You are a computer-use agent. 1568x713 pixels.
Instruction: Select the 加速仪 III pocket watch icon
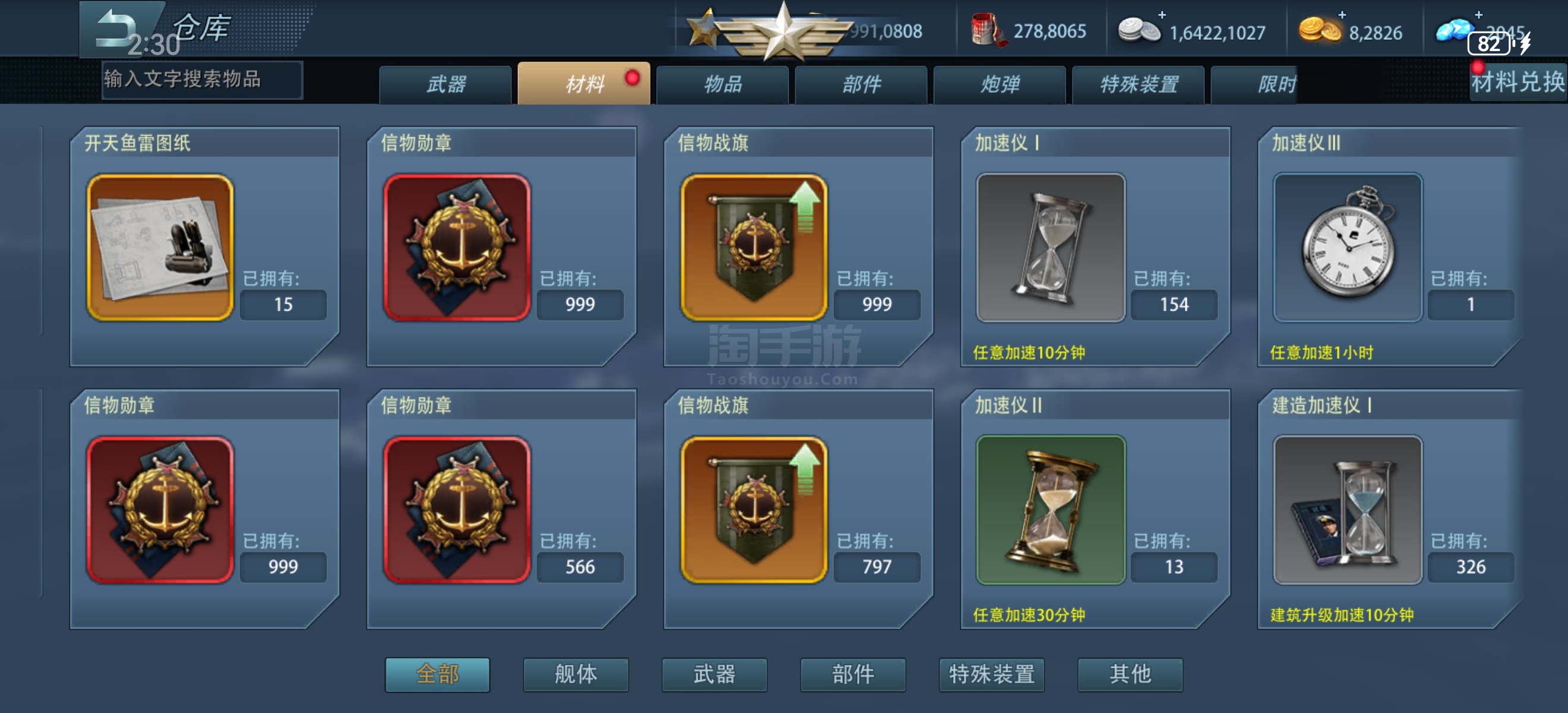1348,247
